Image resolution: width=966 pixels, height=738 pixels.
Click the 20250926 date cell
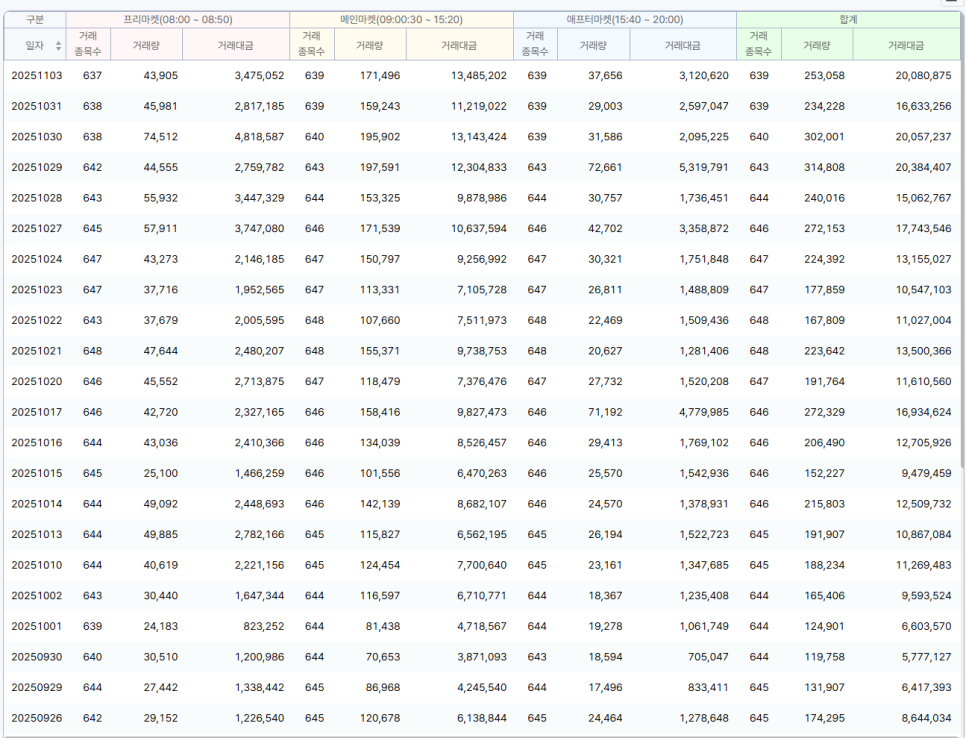click(36, 718)
